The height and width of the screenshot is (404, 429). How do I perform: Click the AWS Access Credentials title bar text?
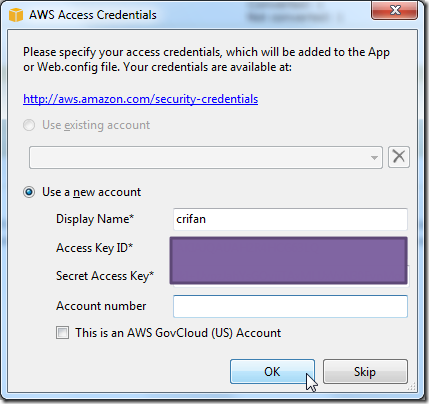click(93, 15)
